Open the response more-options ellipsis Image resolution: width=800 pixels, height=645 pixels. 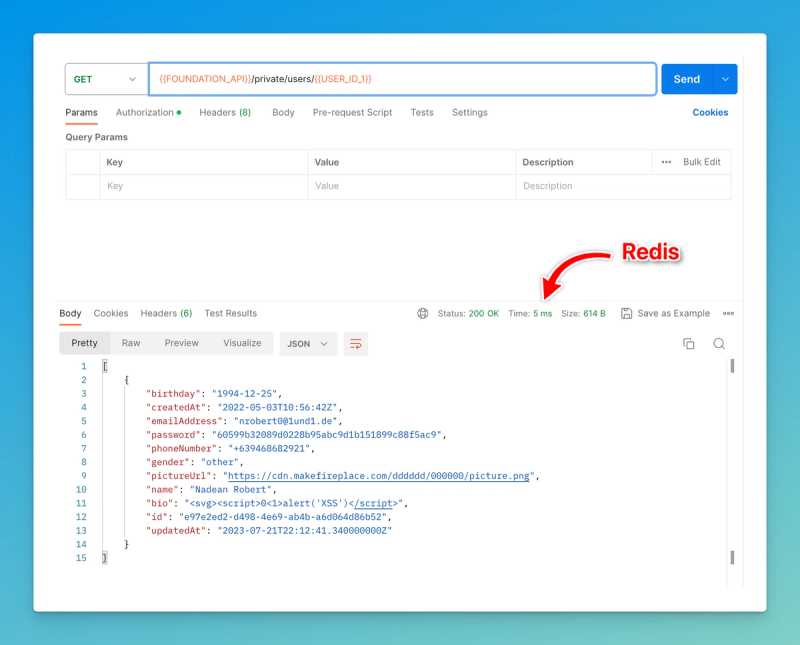pos(728,313)
